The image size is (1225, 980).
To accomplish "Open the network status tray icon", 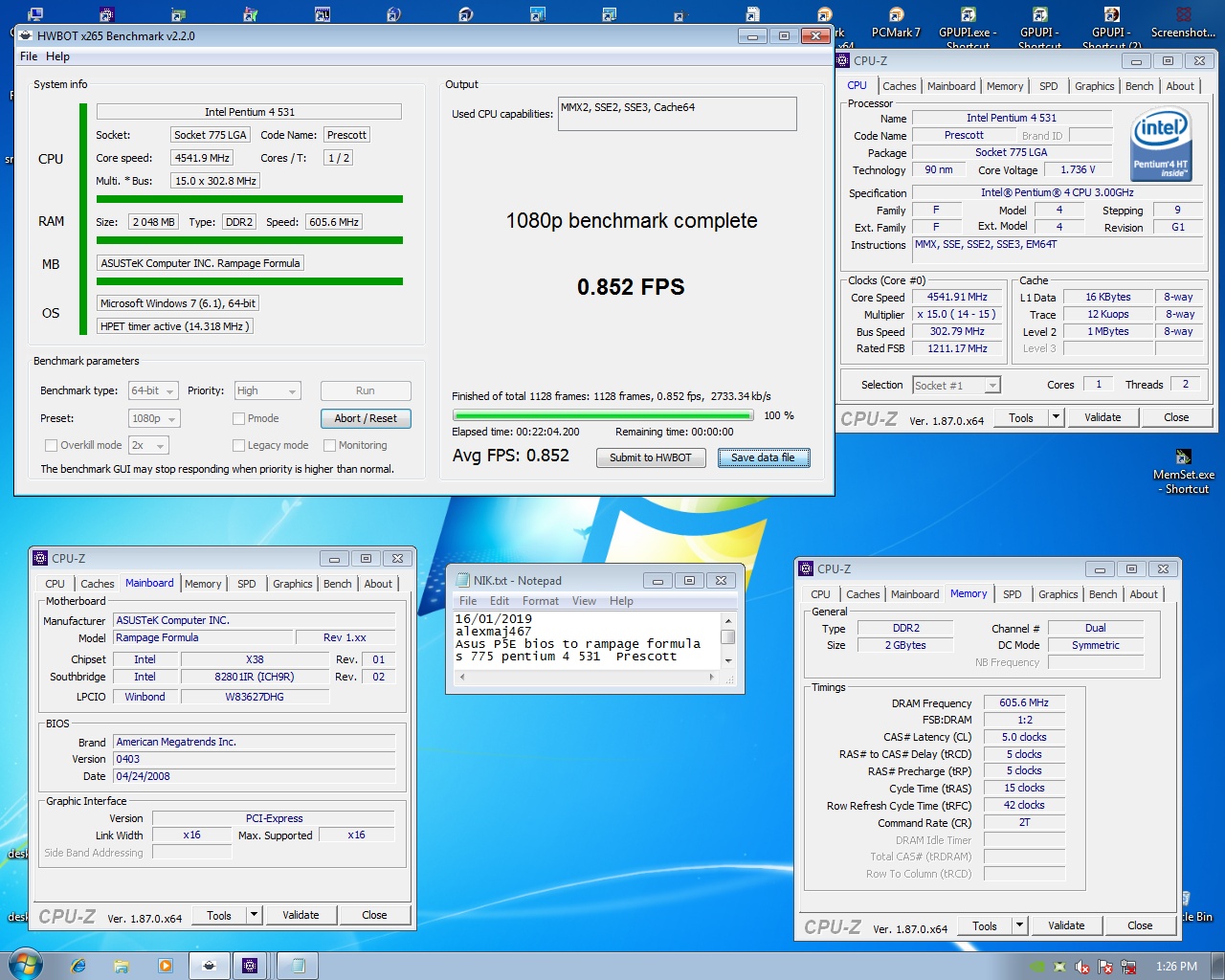I will point(1128,967).
